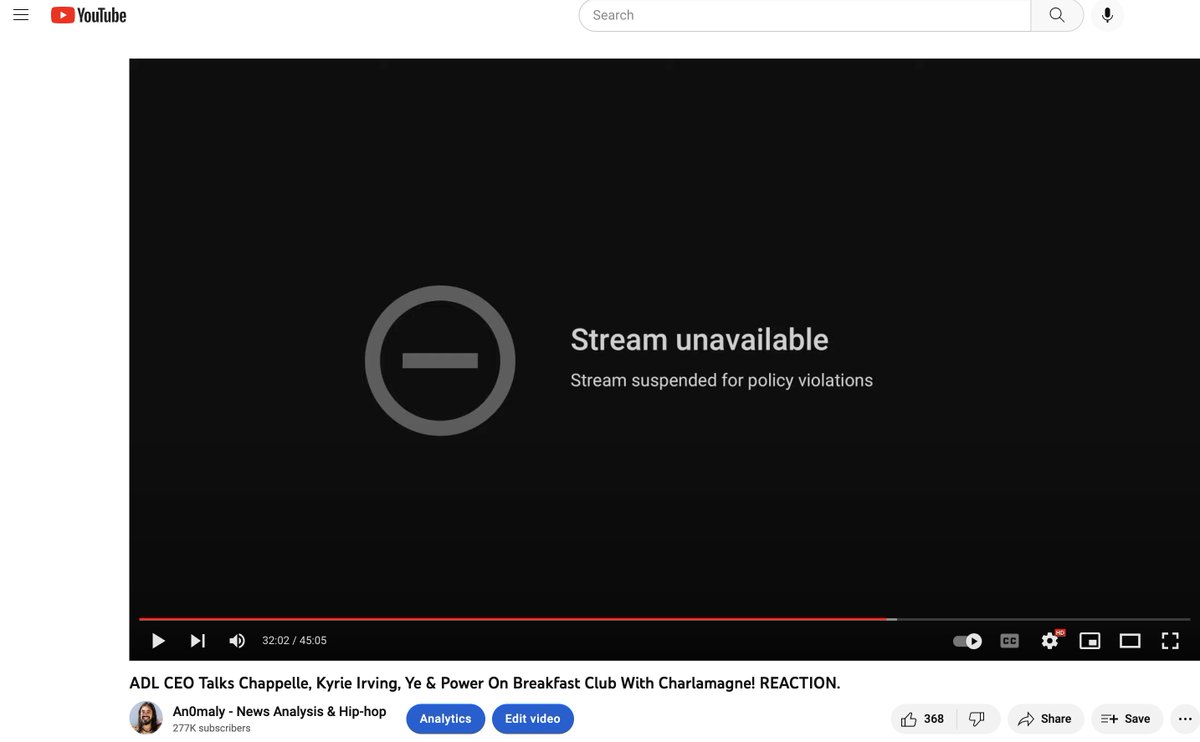Enter fullscreen mode
Screen dimensions: 1200x742
(1170, 640)
